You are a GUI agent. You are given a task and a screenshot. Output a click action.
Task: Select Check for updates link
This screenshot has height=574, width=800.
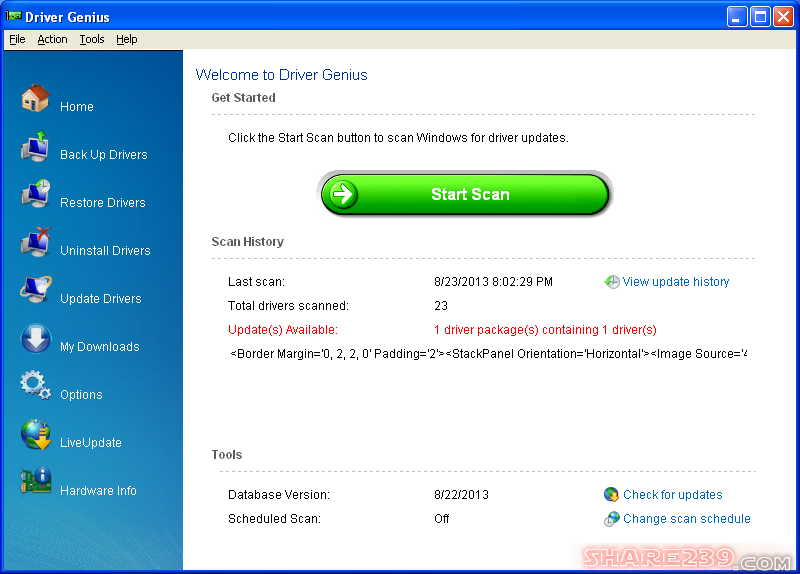pos(672,494)
